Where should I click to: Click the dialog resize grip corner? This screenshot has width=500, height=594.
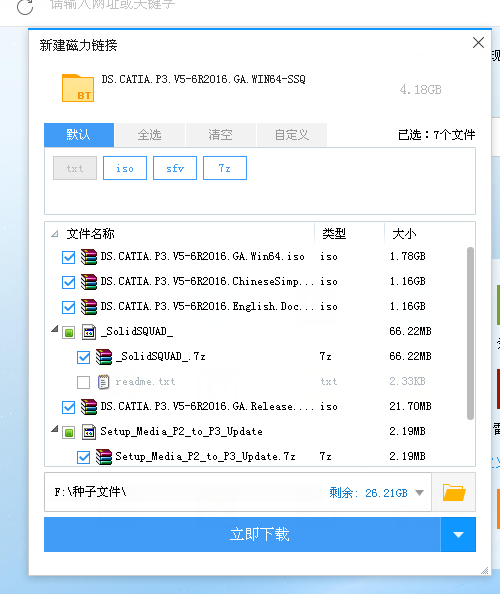click(x=484, y=570)
